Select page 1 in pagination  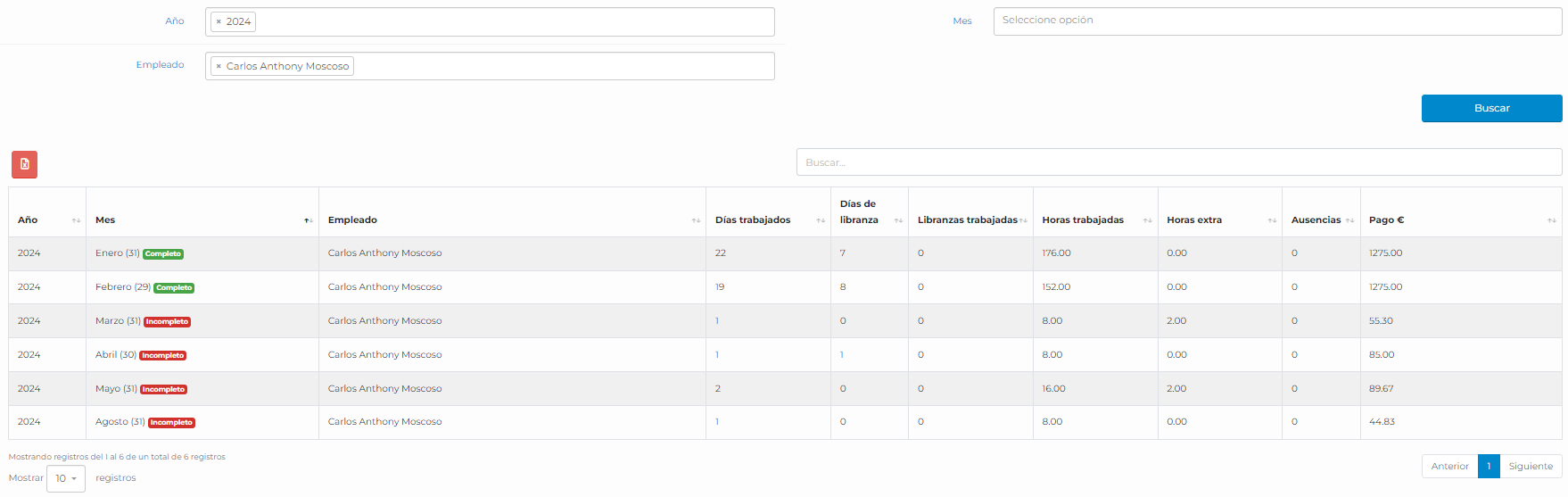pyautogui.click(x=1489, y=466)
